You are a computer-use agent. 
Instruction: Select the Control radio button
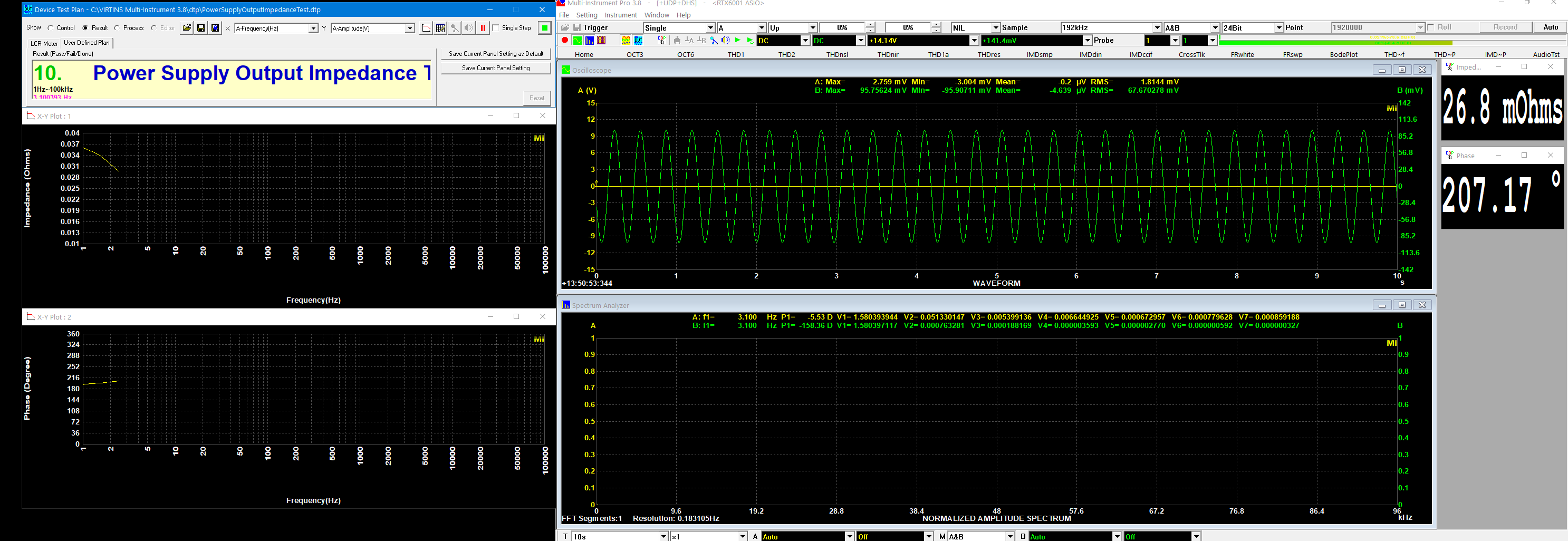[x=51, y=28]
